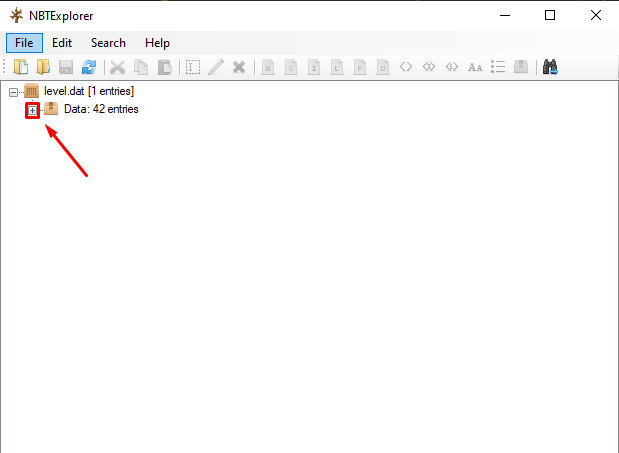Open the Help menu

coord(157,43)
